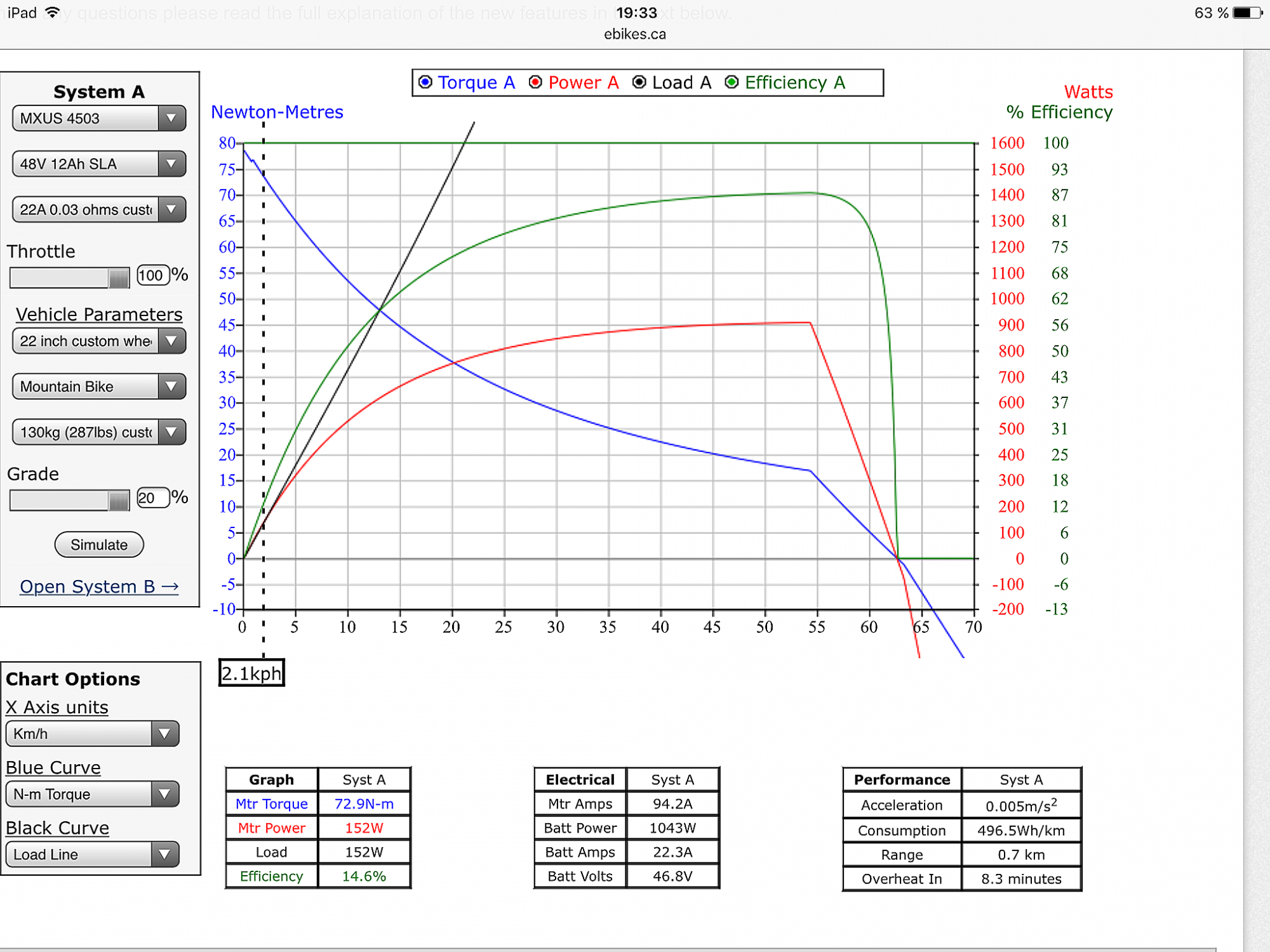1270x952 pixels.
Task: Click the N-m Torque Blue Curve arrow
Action: (x=164, y=795)
